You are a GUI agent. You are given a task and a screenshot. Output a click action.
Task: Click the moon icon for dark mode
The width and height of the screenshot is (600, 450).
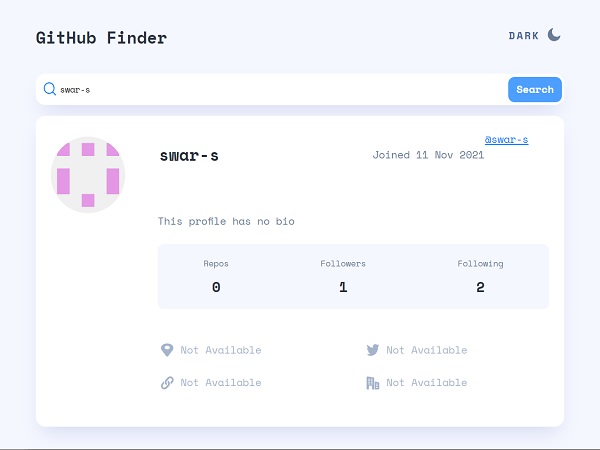554,35
